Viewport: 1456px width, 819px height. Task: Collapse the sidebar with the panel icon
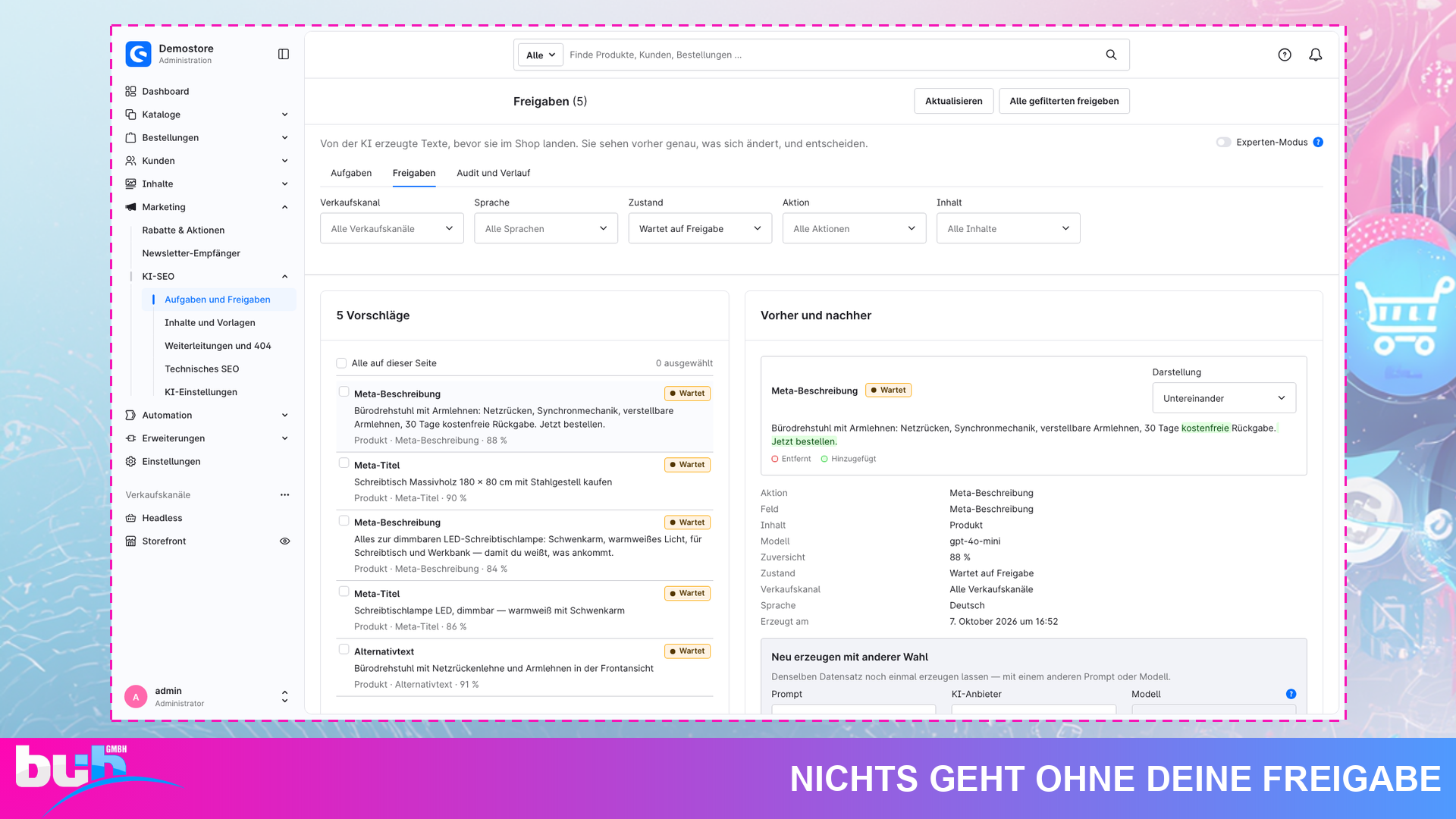pos(284,55)
